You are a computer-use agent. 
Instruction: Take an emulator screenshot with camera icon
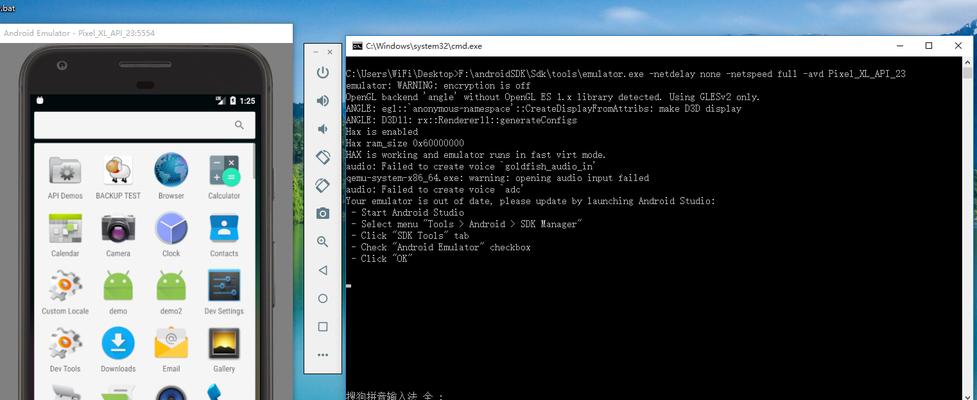point(322,214)
